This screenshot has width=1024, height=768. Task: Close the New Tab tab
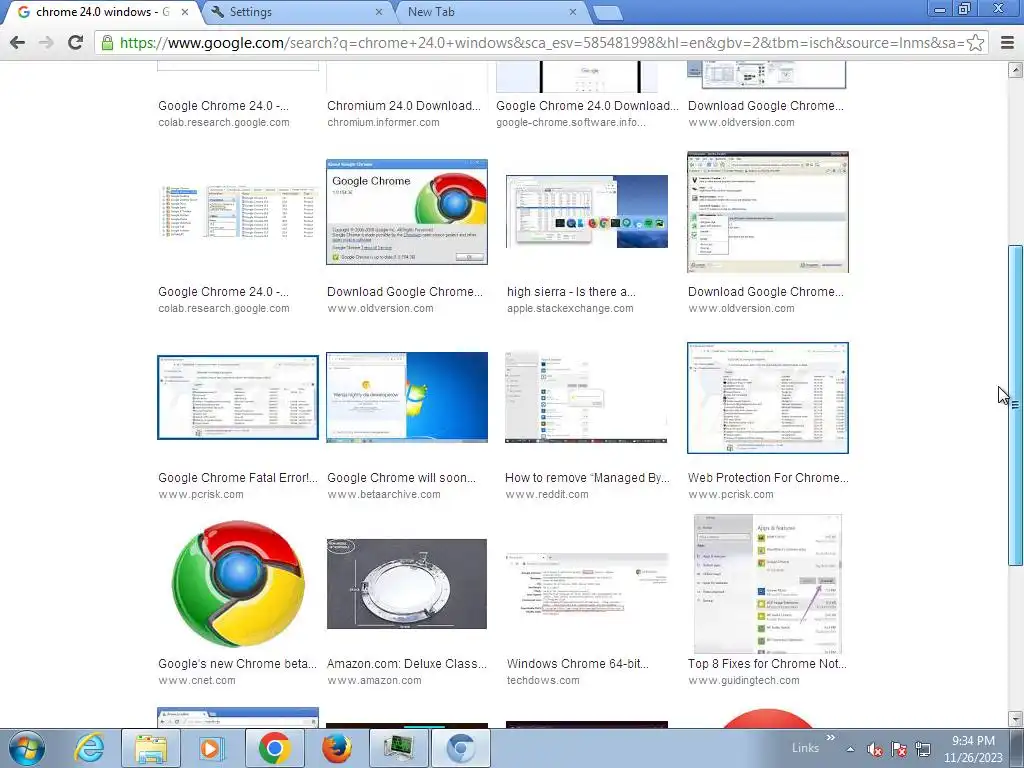click(573, 12)
